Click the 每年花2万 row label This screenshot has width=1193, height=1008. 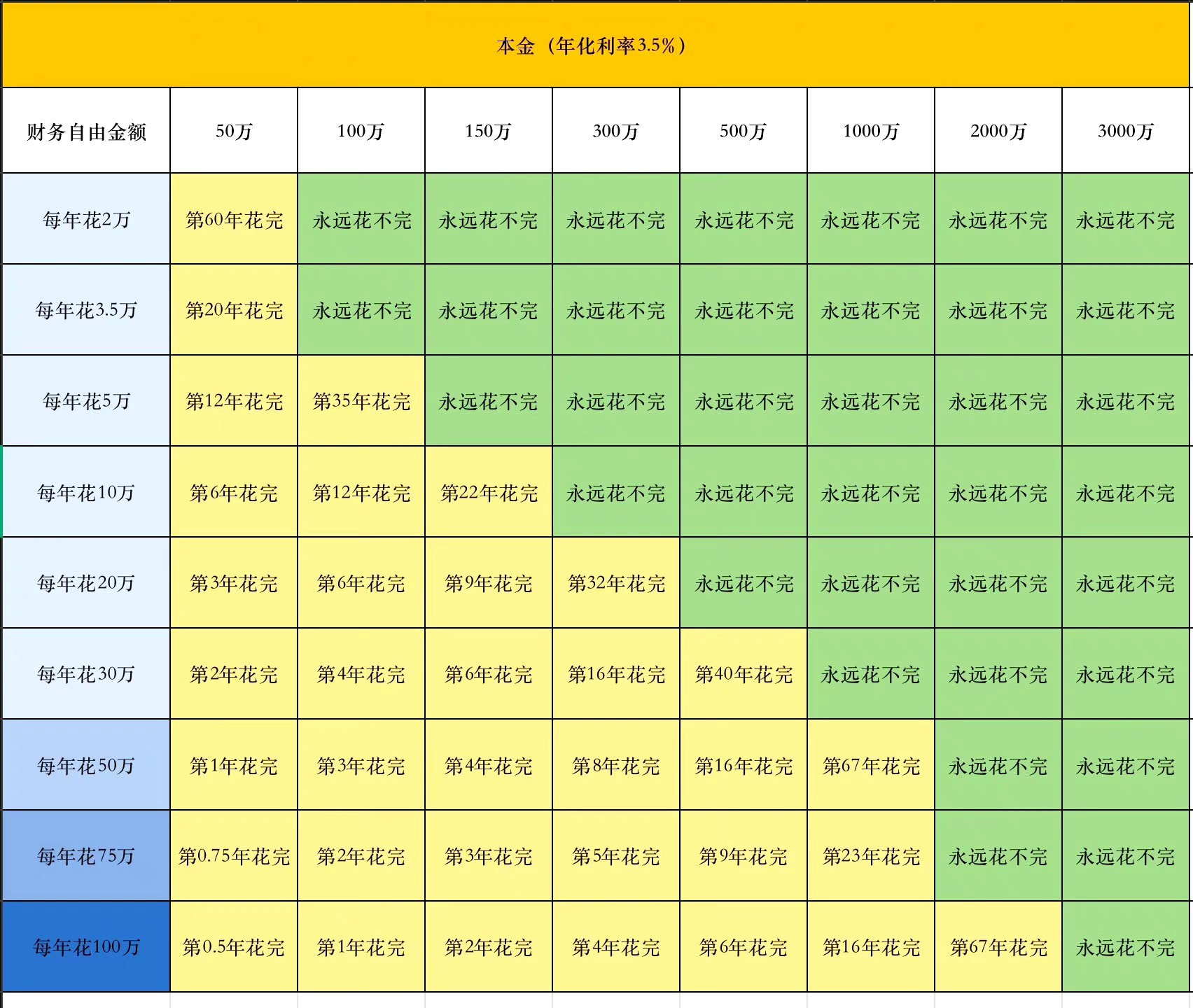86,219
